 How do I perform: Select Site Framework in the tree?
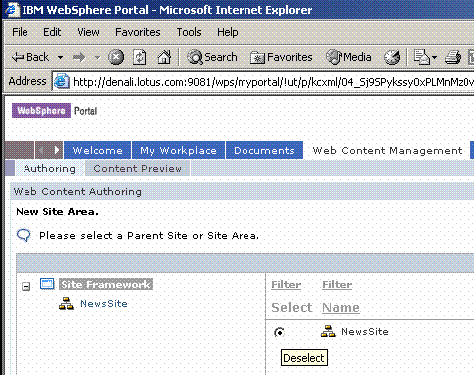click(x=106, y=284)
